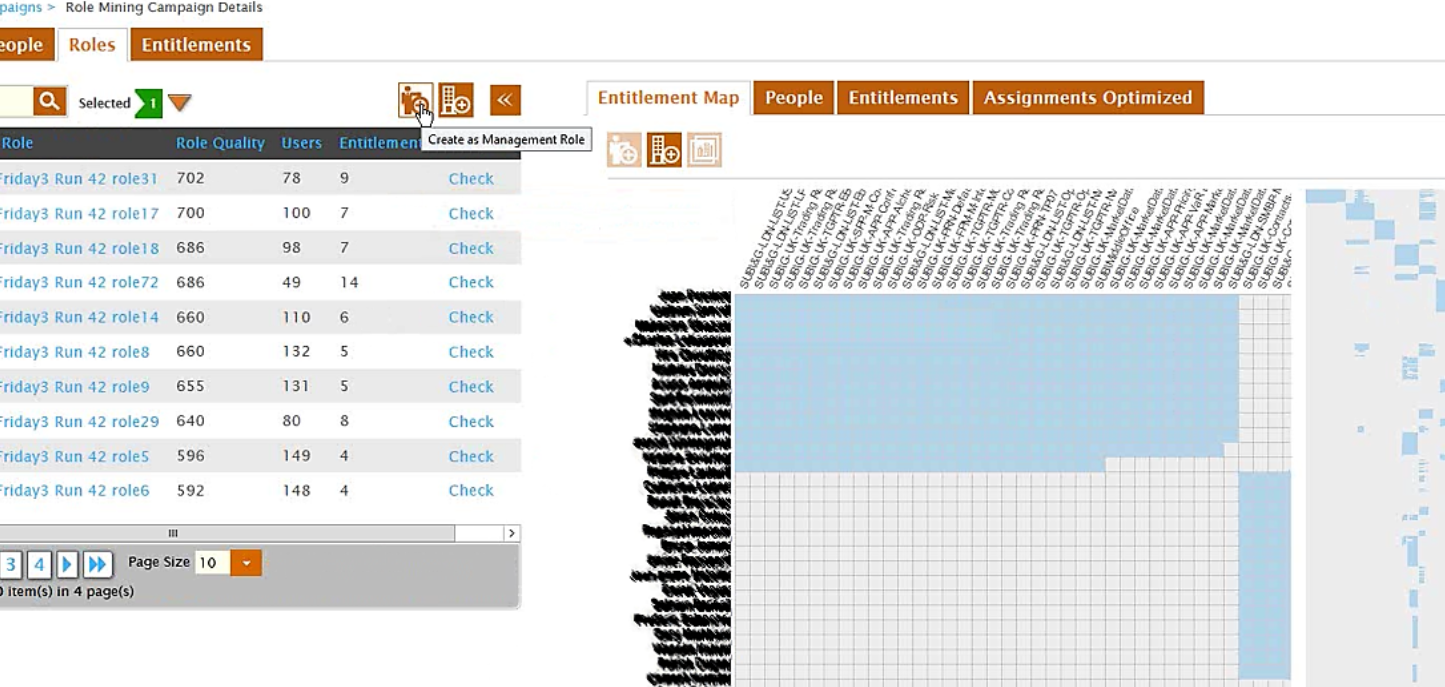Open the Selected dropdown triangle
Viewport: 1445px width, 687px height.
[179, 103]
